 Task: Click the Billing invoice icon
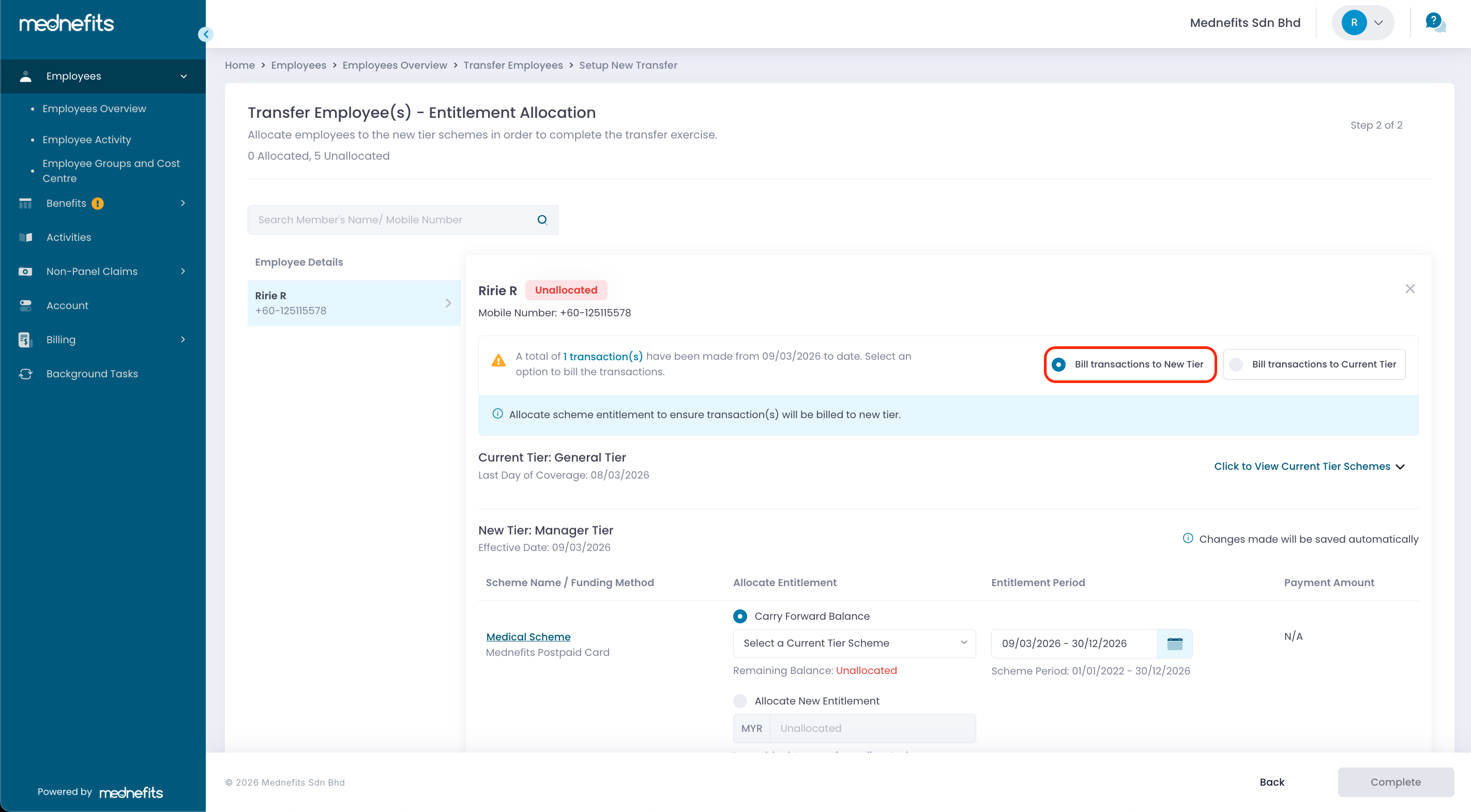pyautogui.click(x=25, y=340)
